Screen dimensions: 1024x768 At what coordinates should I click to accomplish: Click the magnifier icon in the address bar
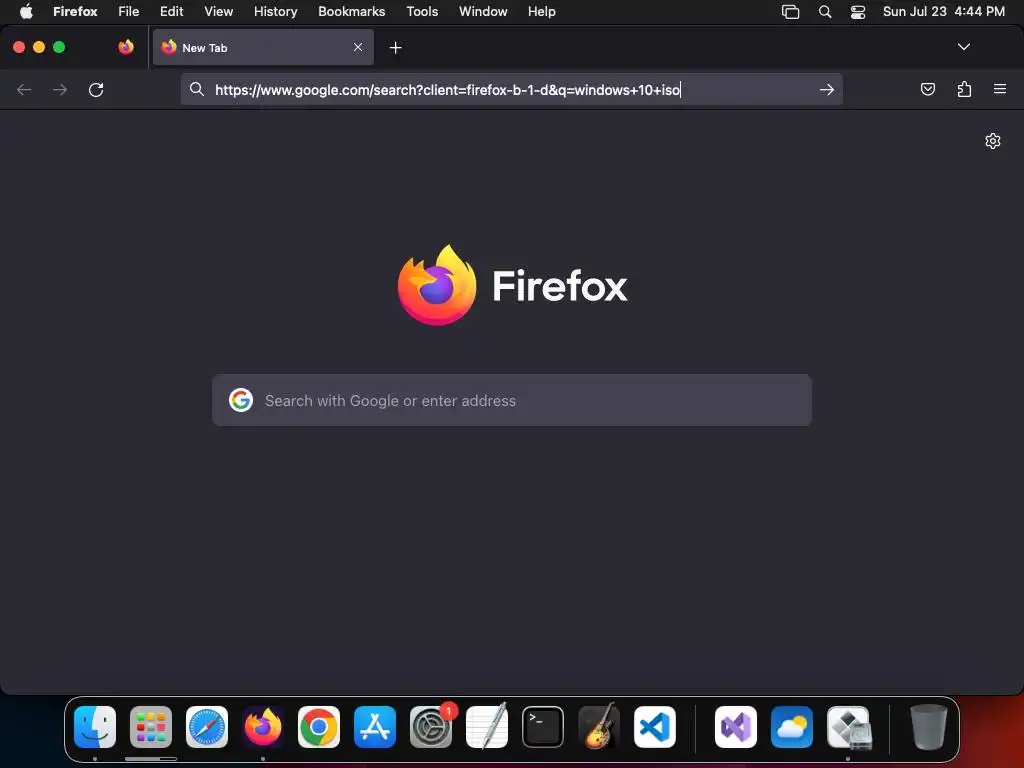197,89
